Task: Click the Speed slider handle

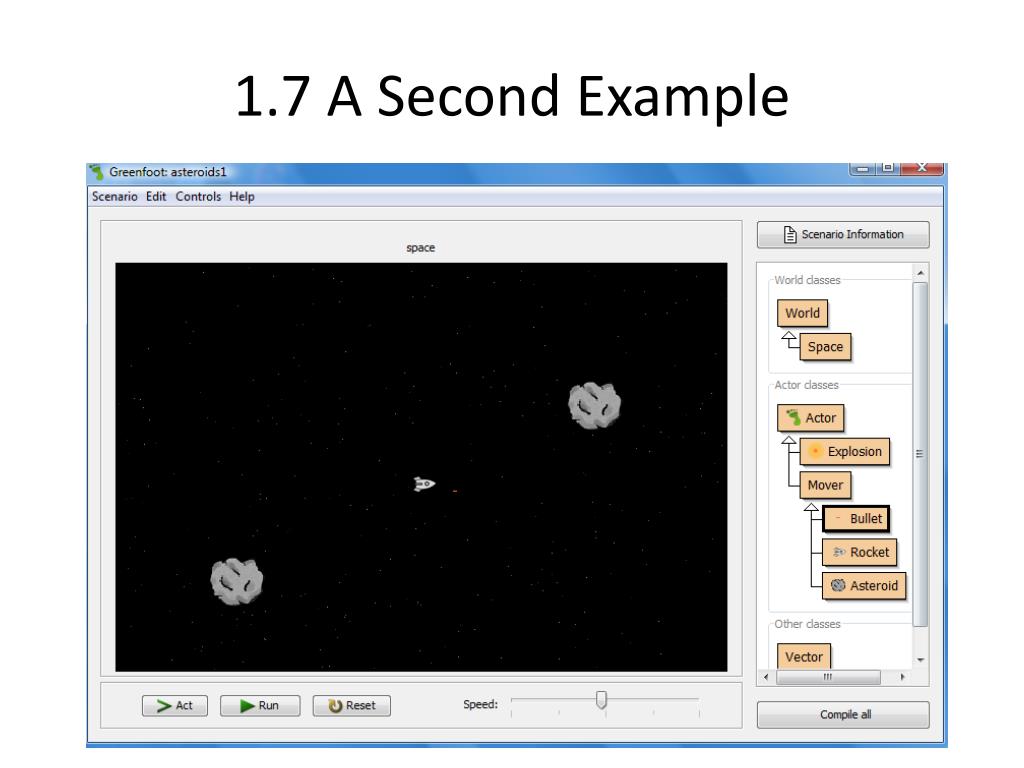Action: (601, 700)
